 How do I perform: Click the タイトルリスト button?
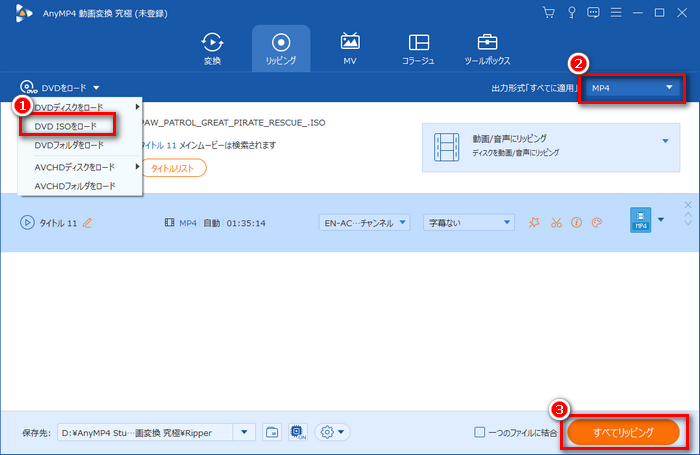coord(172,167)
